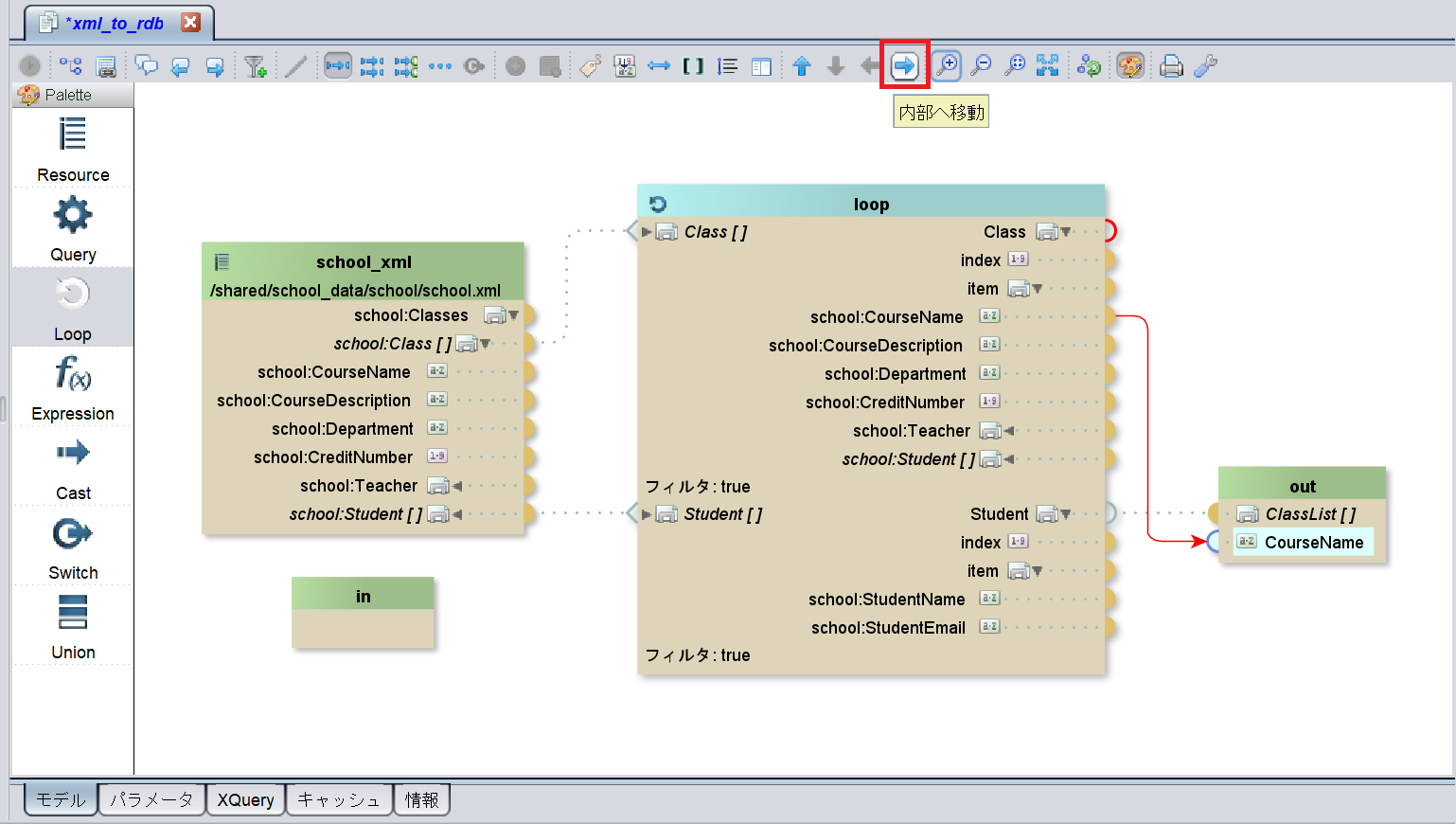The height and width of the screenshot is (824, 1456).
Task: Click the gray run/play toolbar icon
Action: (30, 65)
